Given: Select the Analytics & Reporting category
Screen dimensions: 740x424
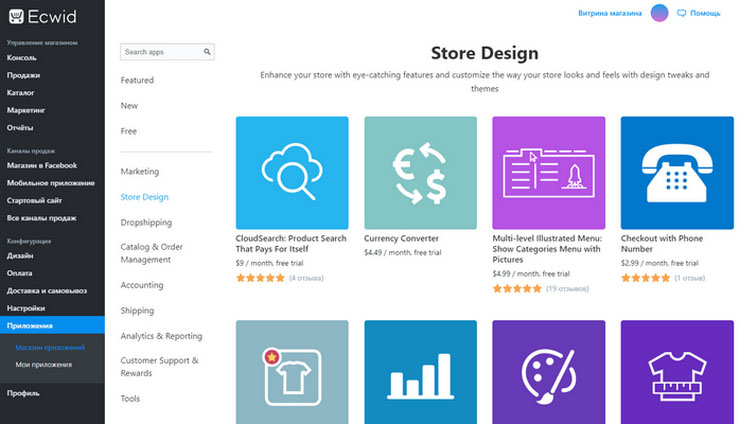Looking at the screenshot, I should pos(161,336).
